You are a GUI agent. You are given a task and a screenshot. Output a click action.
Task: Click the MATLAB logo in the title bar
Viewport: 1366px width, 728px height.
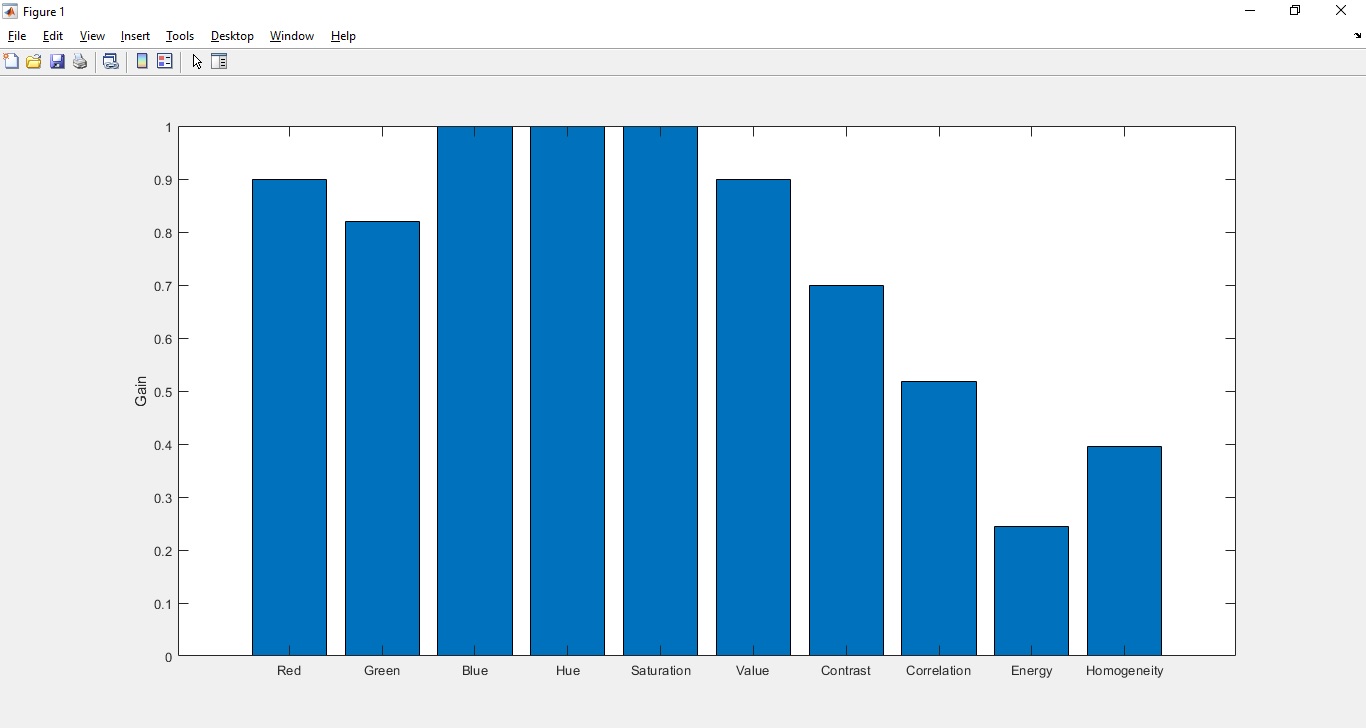[10, 12]
